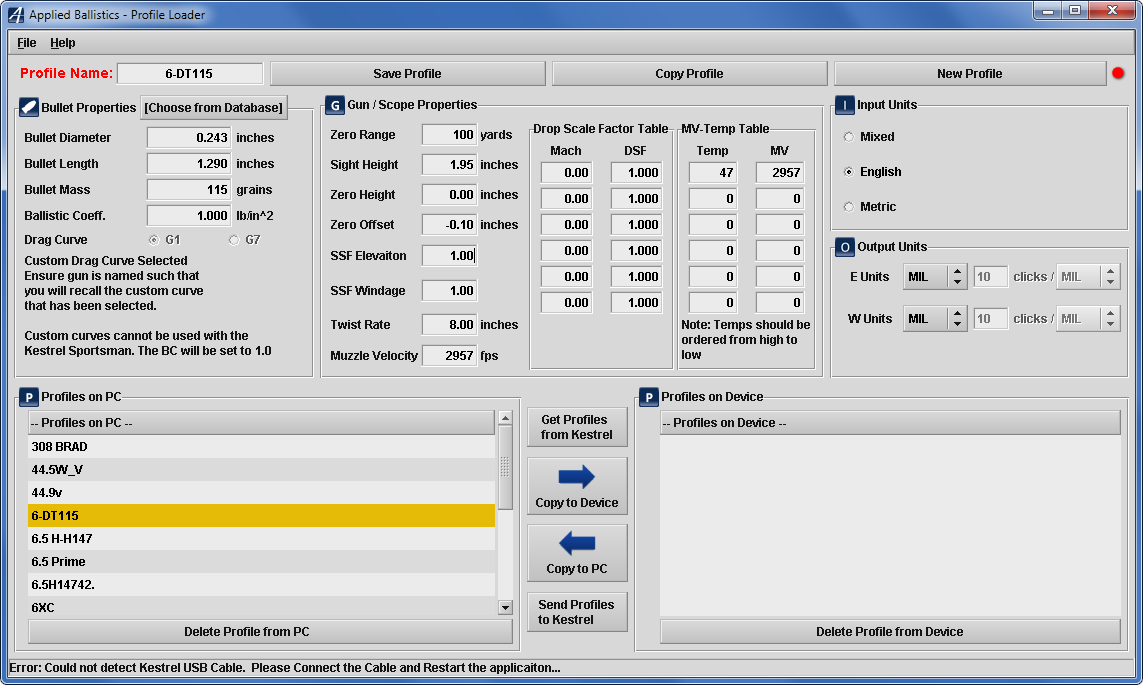Viewport: 1143px width, 685px height.
Task: Open the File menu
Action: pyautogui.click(x=27, y=42)
